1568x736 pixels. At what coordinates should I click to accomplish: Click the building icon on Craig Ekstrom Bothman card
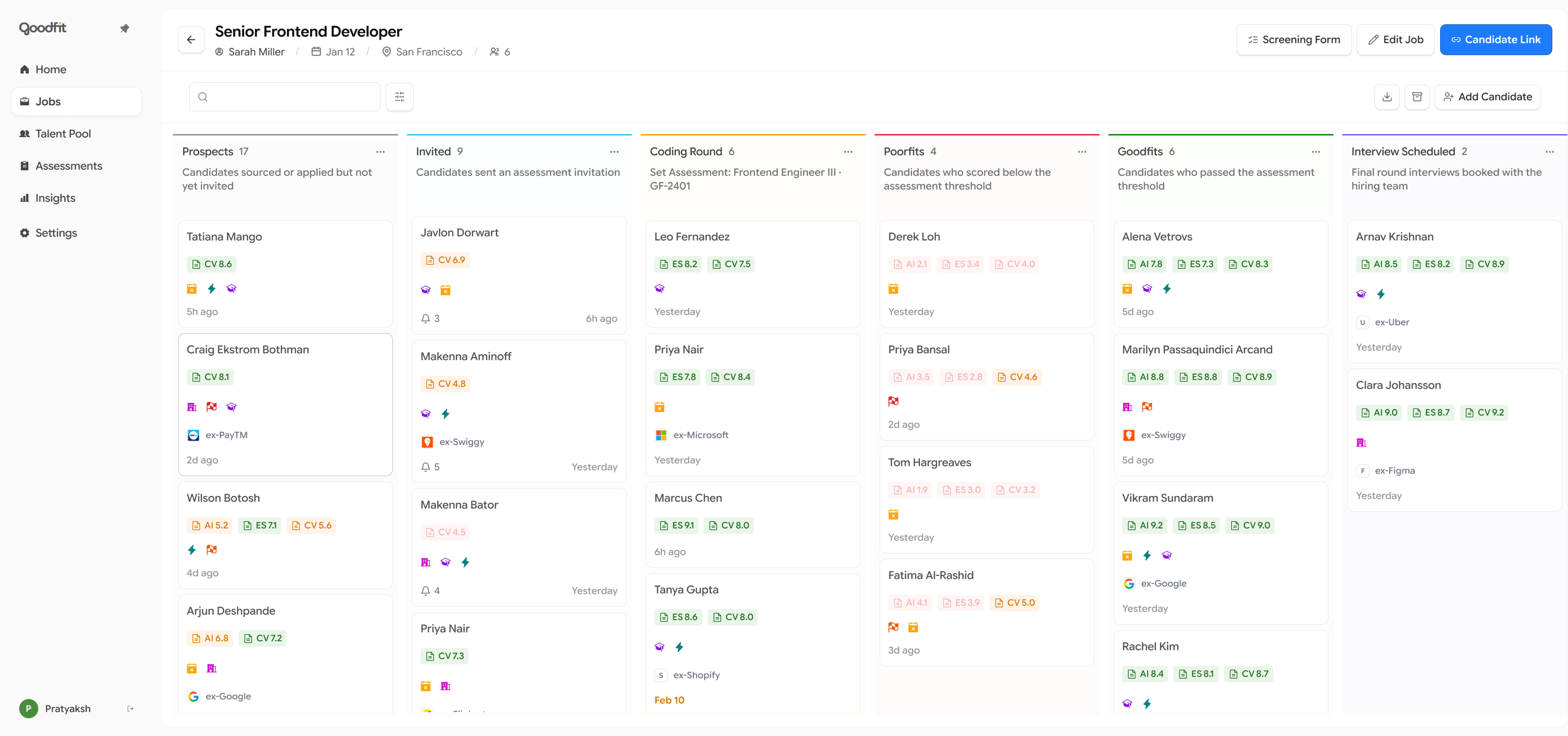(x=192, y=407)
